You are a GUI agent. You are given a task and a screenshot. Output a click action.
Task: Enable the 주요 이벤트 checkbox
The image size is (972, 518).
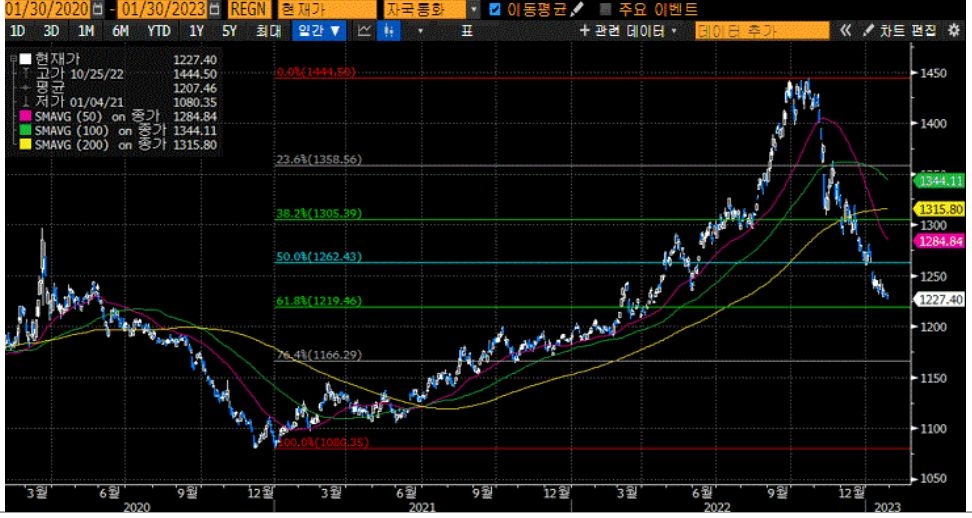[605, 9]
